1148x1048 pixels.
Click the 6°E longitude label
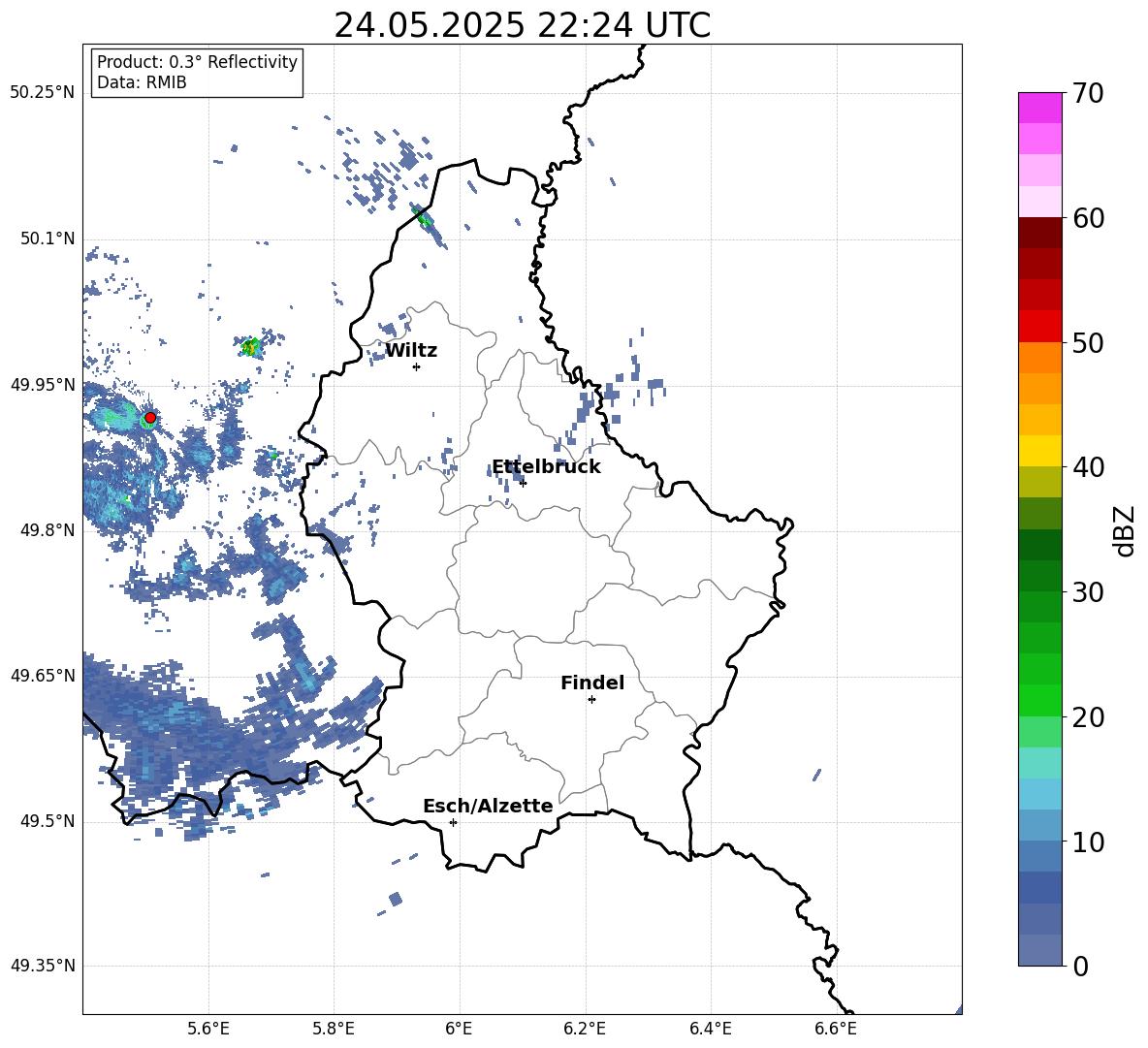coord(460,1030)
